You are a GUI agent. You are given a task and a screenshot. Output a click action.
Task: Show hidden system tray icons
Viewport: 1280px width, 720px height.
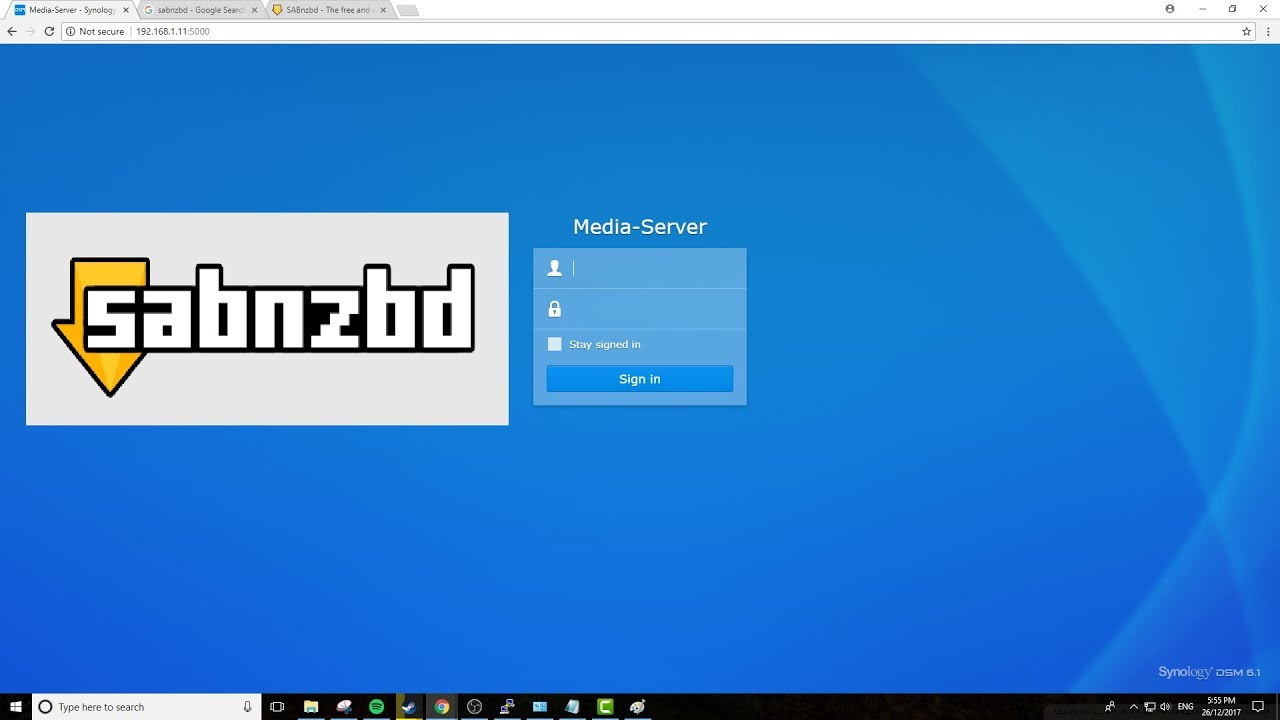point(1133,707)
